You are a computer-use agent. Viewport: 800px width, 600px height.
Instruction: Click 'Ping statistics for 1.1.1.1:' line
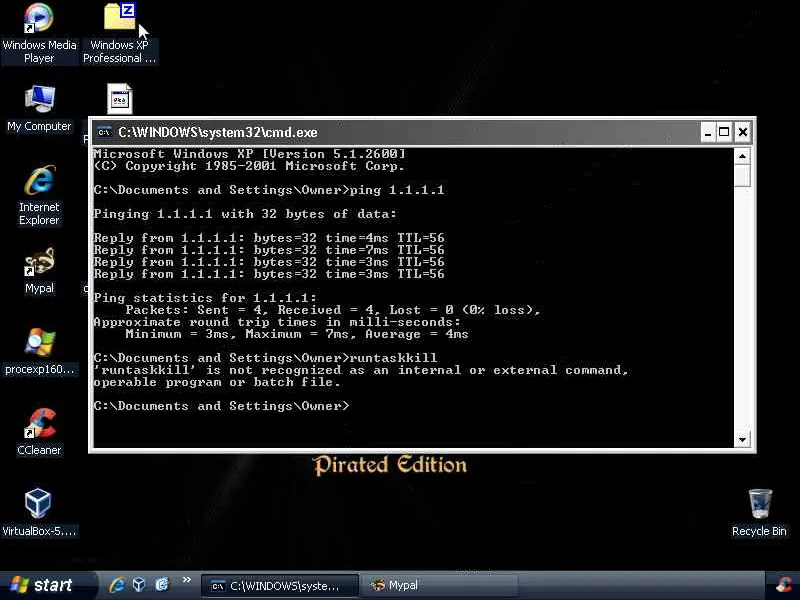coord(205,298)
